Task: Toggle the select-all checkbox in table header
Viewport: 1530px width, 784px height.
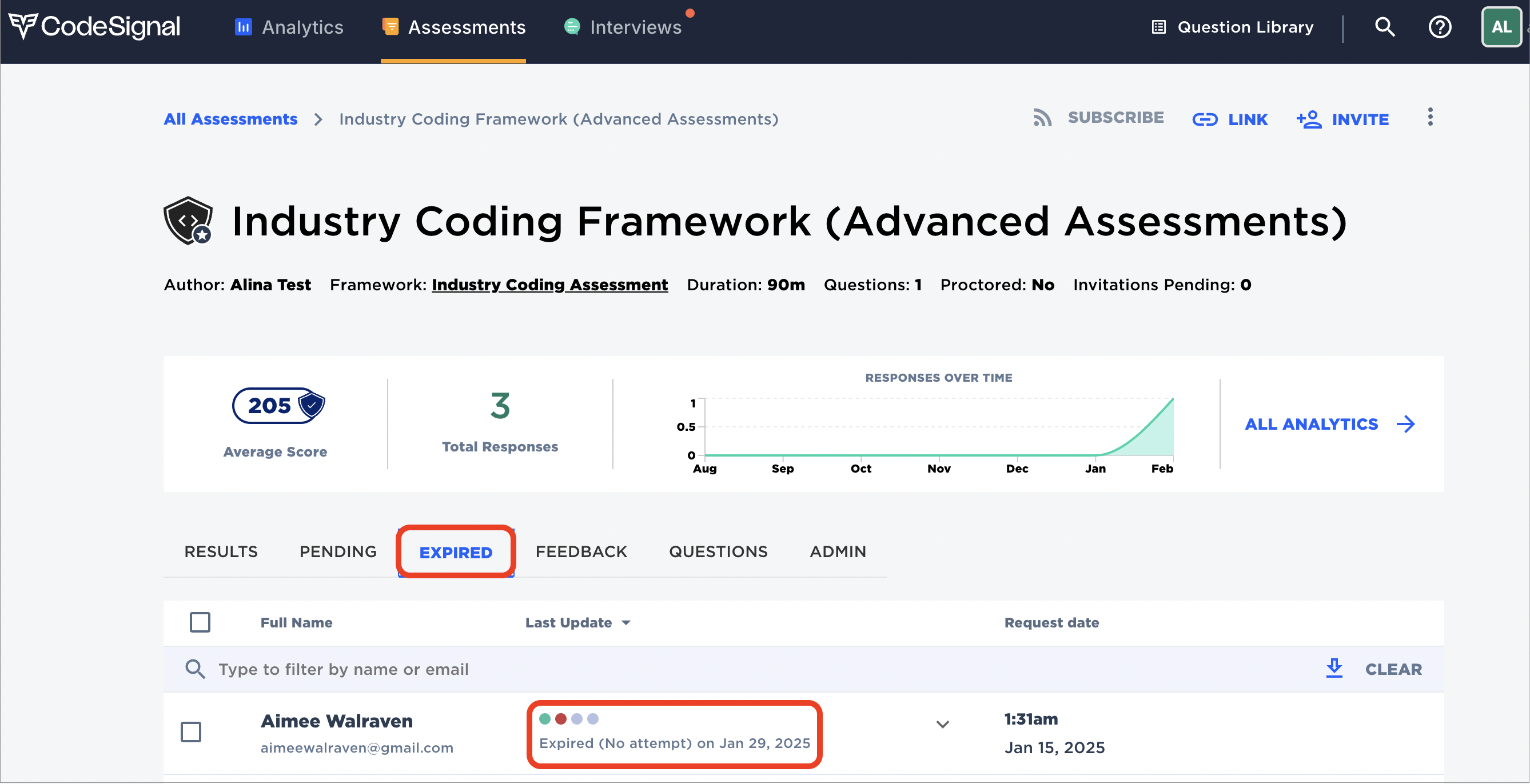Action: 200,622
